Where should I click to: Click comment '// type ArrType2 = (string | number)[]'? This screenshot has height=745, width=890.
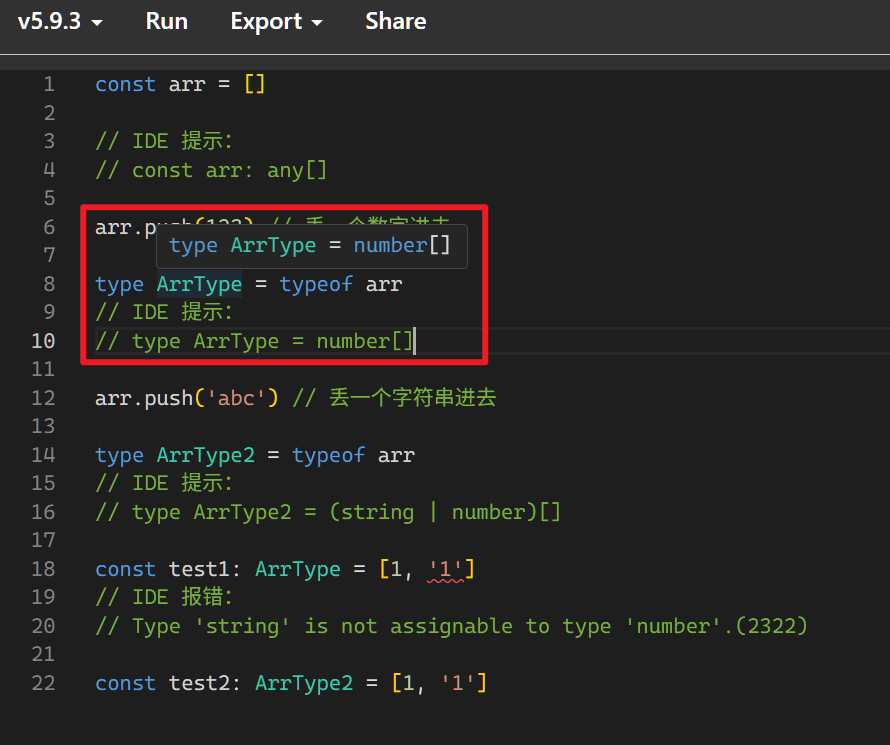point(328,512)
